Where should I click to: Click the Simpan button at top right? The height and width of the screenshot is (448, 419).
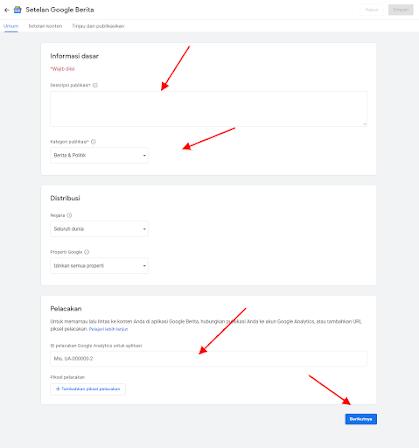point(401,10)
